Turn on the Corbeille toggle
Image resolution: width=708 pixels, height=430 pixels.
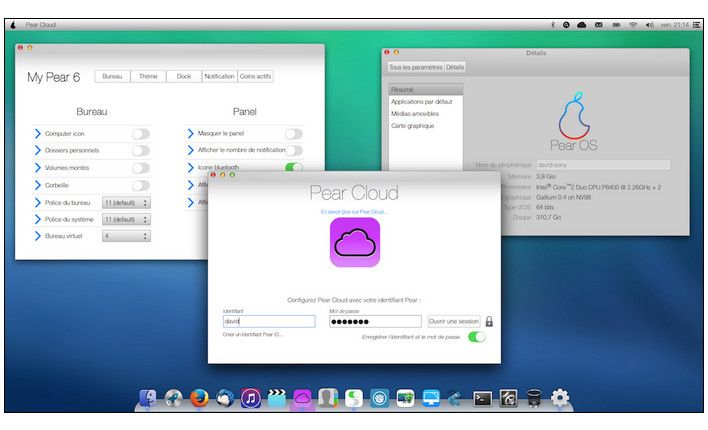(141, 185)
